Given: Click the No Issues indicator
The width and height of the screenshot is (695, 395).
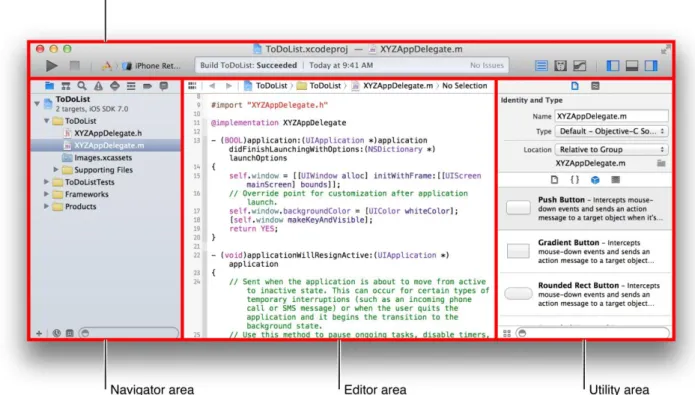Looking at the screenshot, I should pos(487,65).
